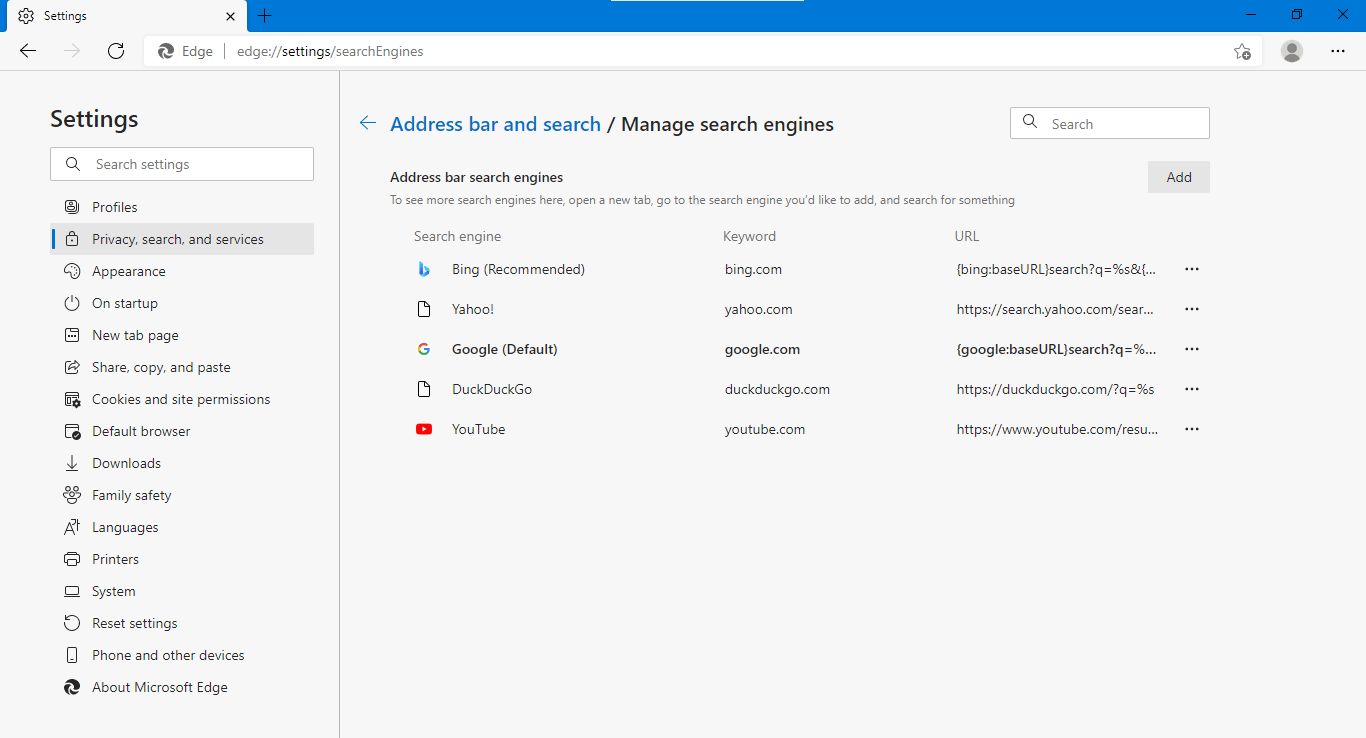Screen dimensions: 1366x738
Task: Click the Bing (Recommended) name
Action: [x=518, y=269]
